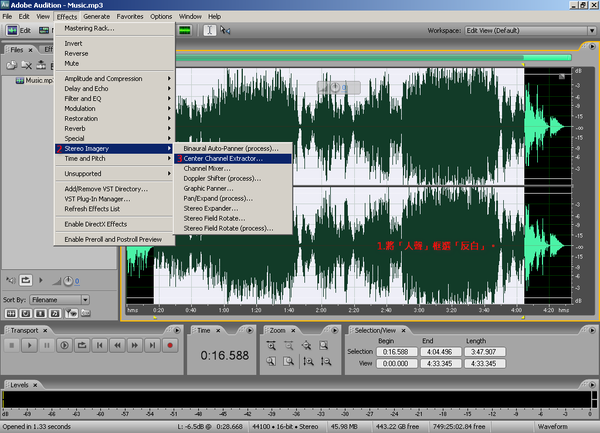Click the Insert into Multitrack icon in Files panel
The height and width of the screenshot is (433, 600).
click(41, 65)
